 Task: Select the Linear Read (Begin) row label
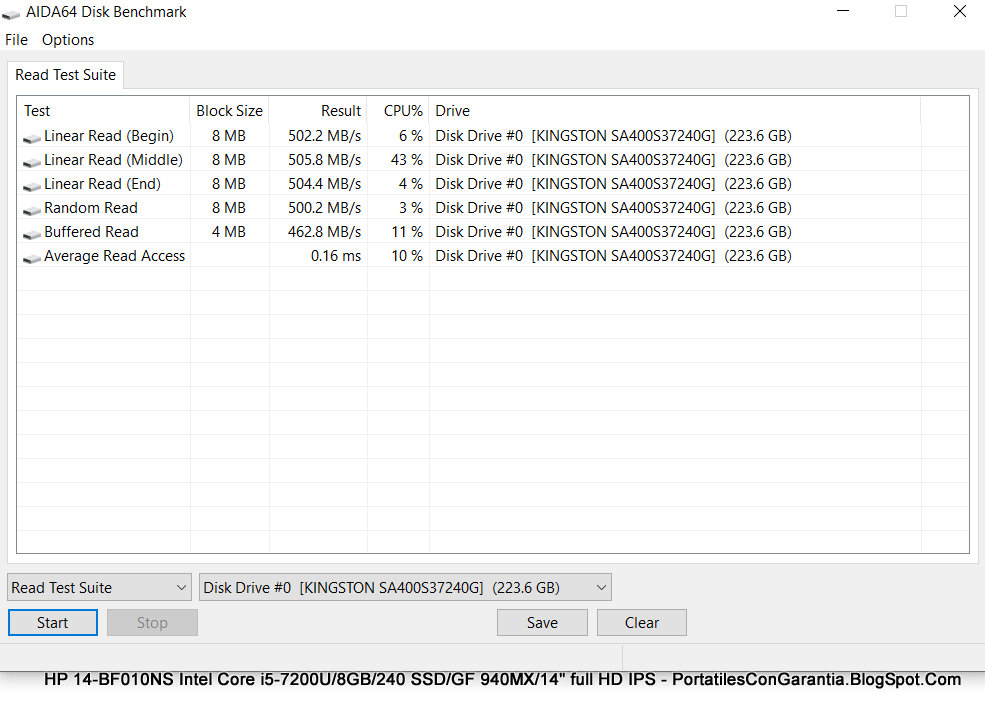[x=109, y=136]
